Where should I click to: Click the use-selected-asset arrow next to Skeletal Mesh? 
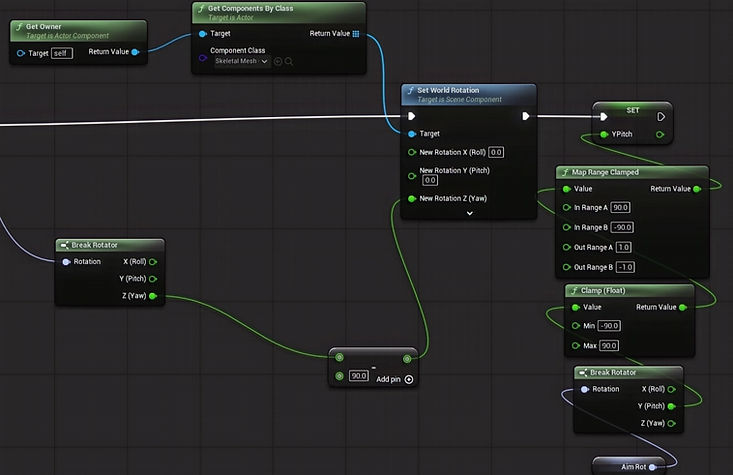click(x=278, y=61)
